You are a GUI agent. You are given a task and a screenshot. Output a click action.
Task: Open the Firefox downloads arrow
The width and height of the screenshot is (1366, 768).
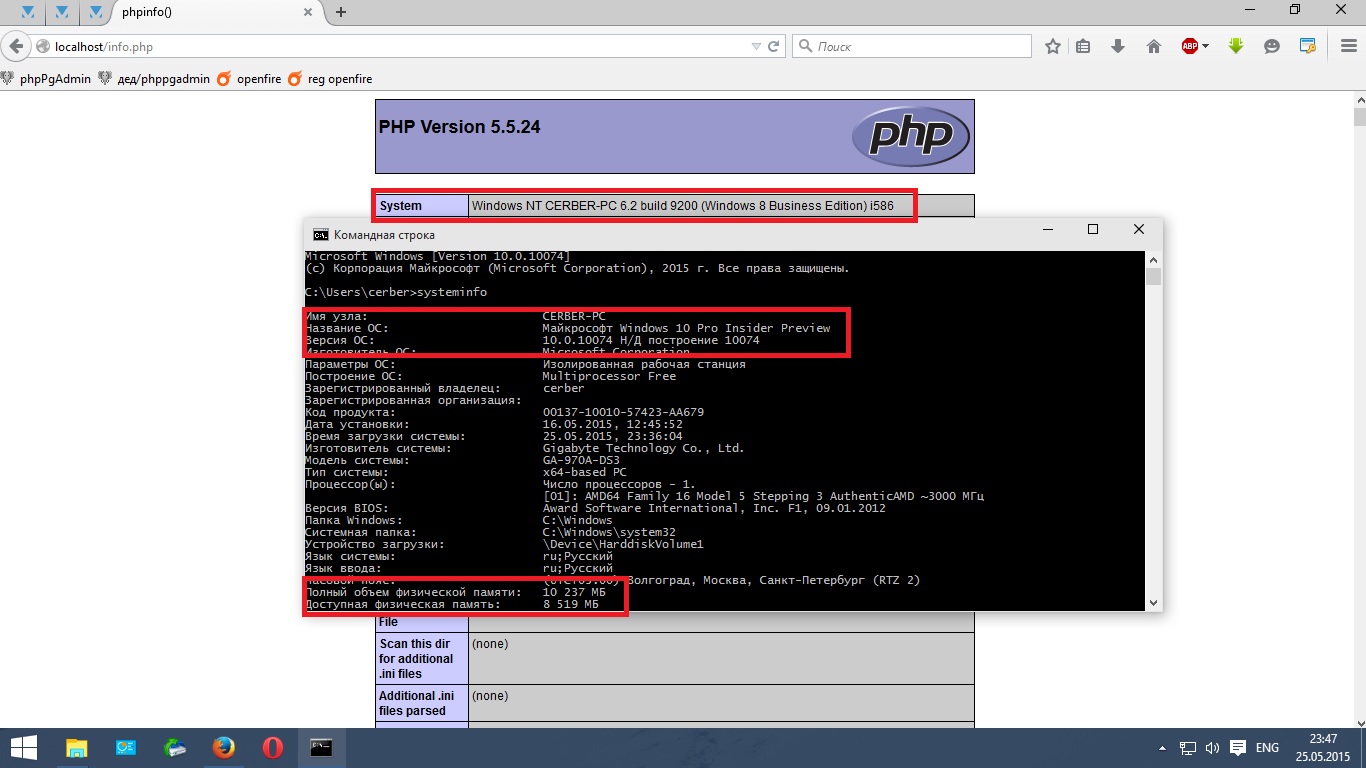(1118, 46)
